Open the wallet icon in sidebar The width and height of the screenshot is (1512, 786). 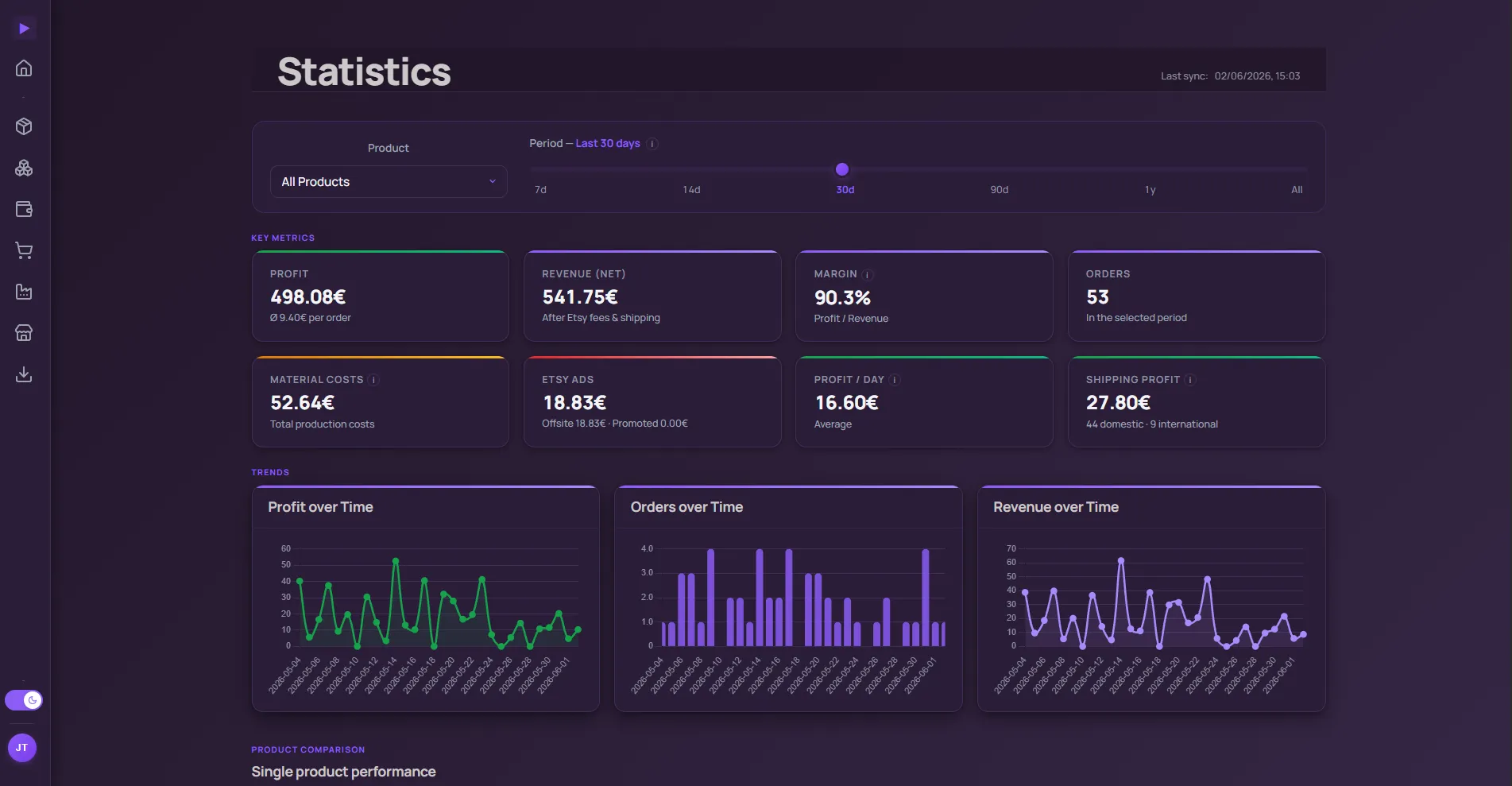click(24, 209)
